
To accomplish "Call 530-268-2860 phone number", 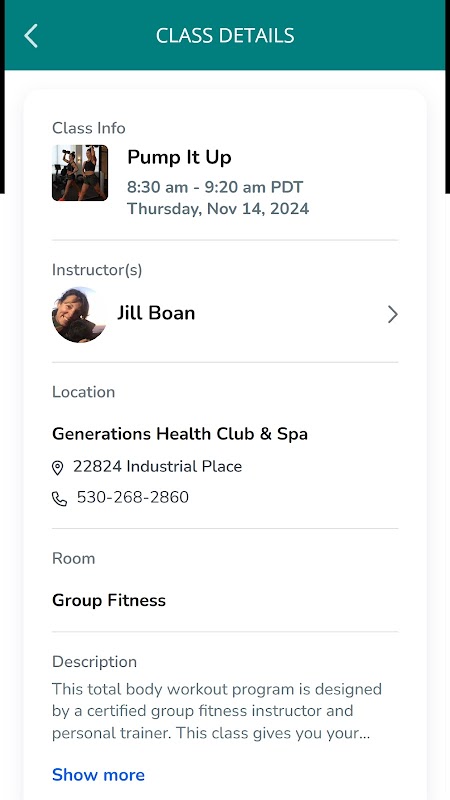I will tap(133, 497).
